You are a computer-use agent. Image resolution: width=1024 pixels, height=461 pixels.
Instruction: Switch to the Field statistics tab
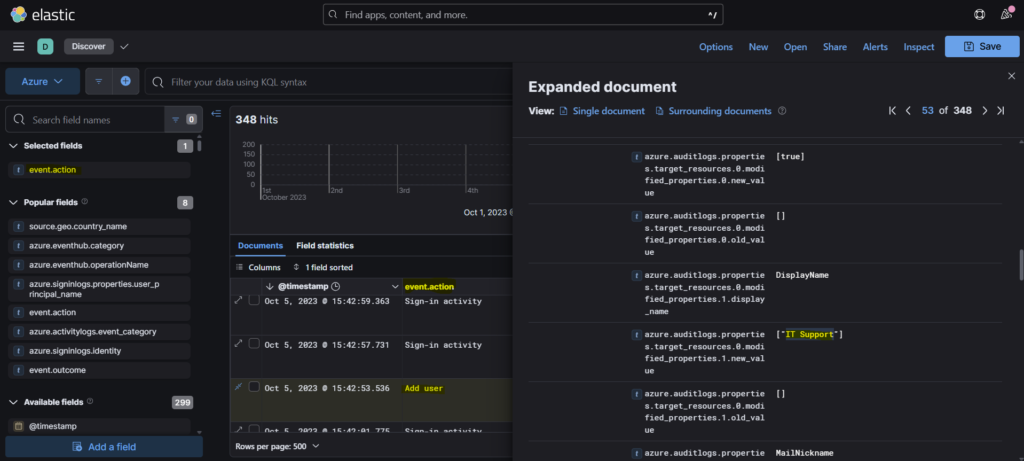click(325, 246)
